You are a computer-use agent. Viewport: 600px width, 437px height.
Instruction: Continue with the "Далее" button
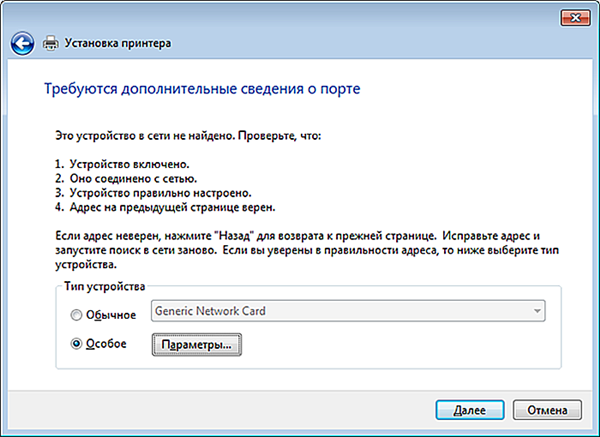470,410
